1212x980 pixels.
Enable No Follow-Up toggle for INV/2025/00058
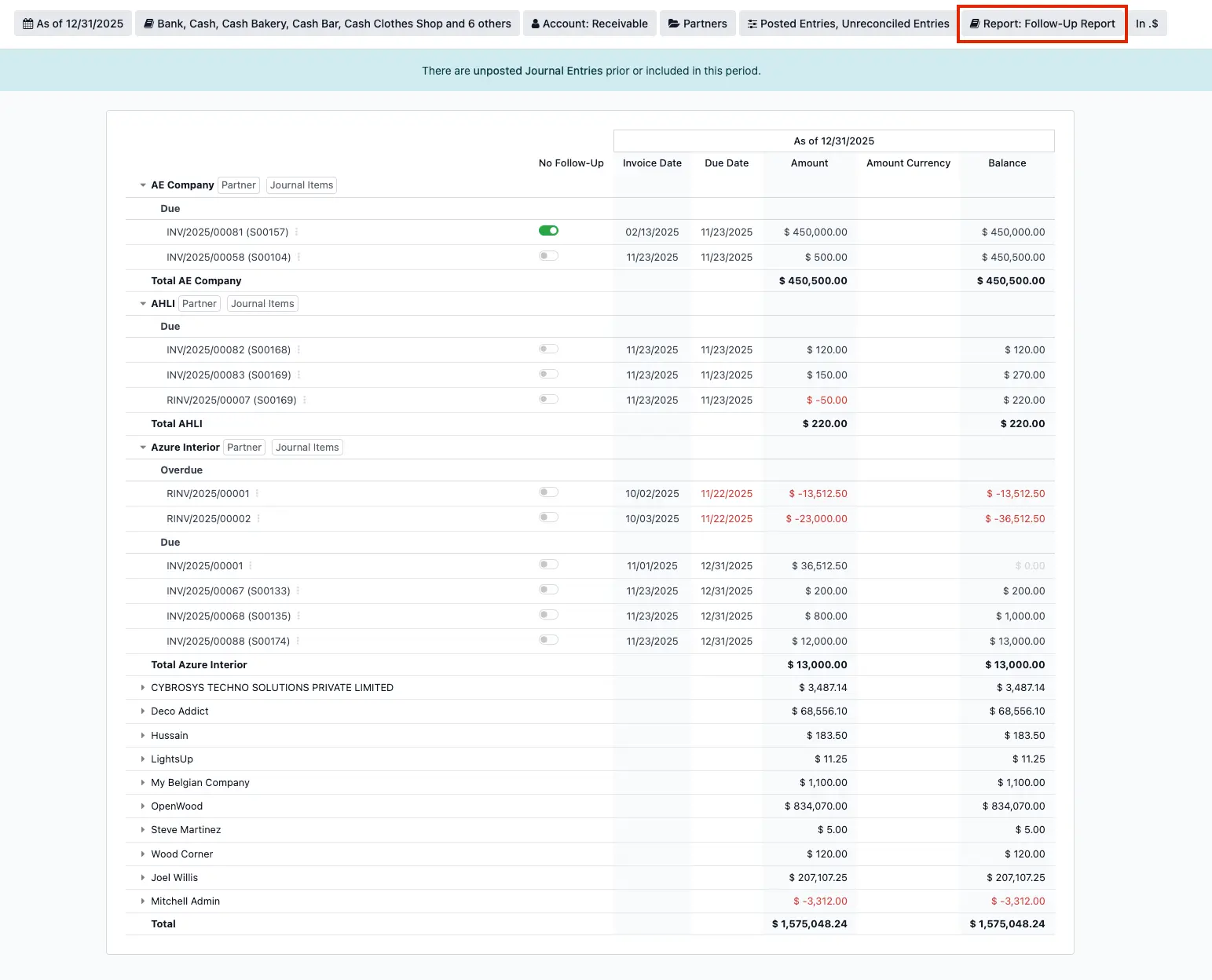click(x=548, y=255)
